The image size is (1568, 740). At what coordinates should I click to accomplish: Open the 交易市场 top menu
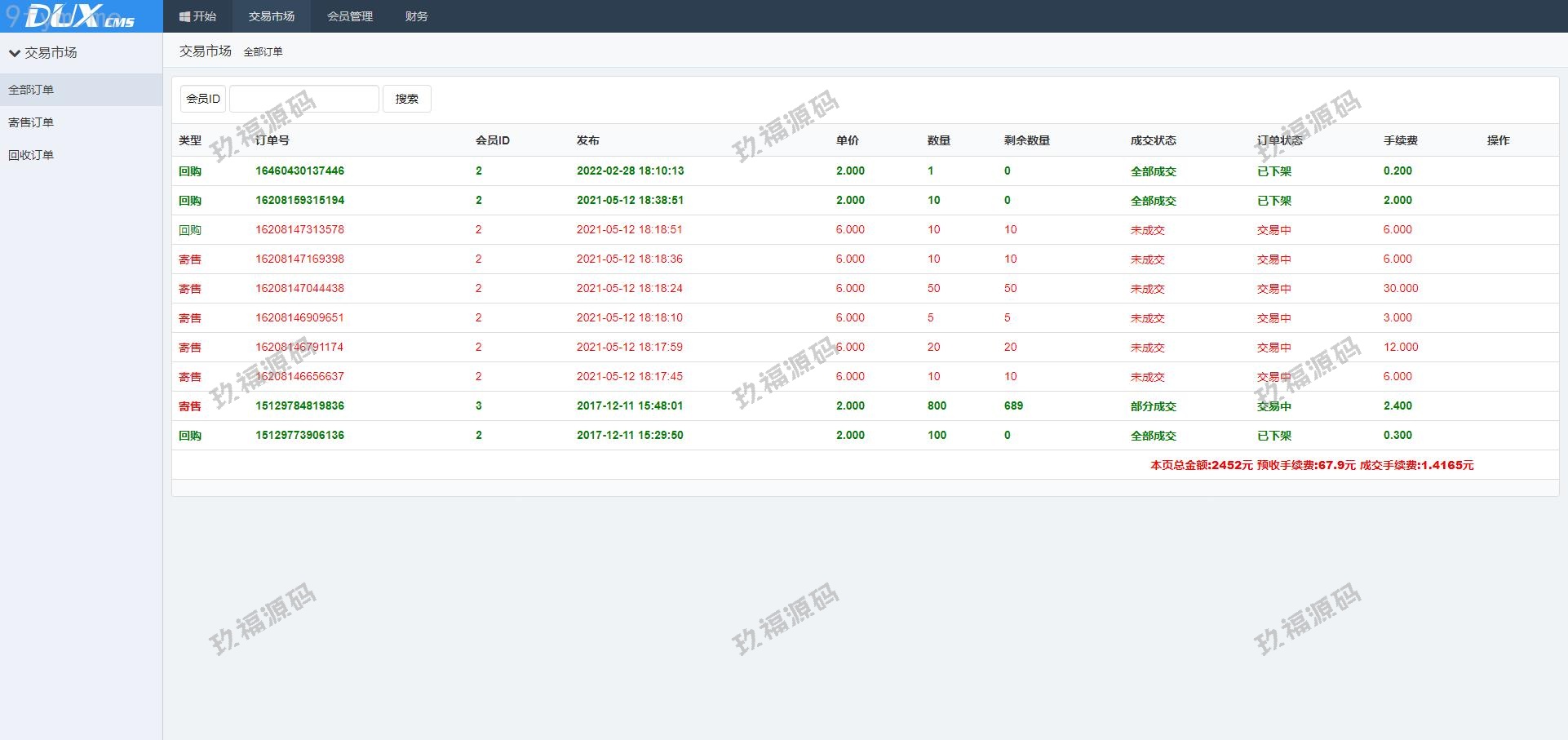pyautogui.click(x=271, y=16)
